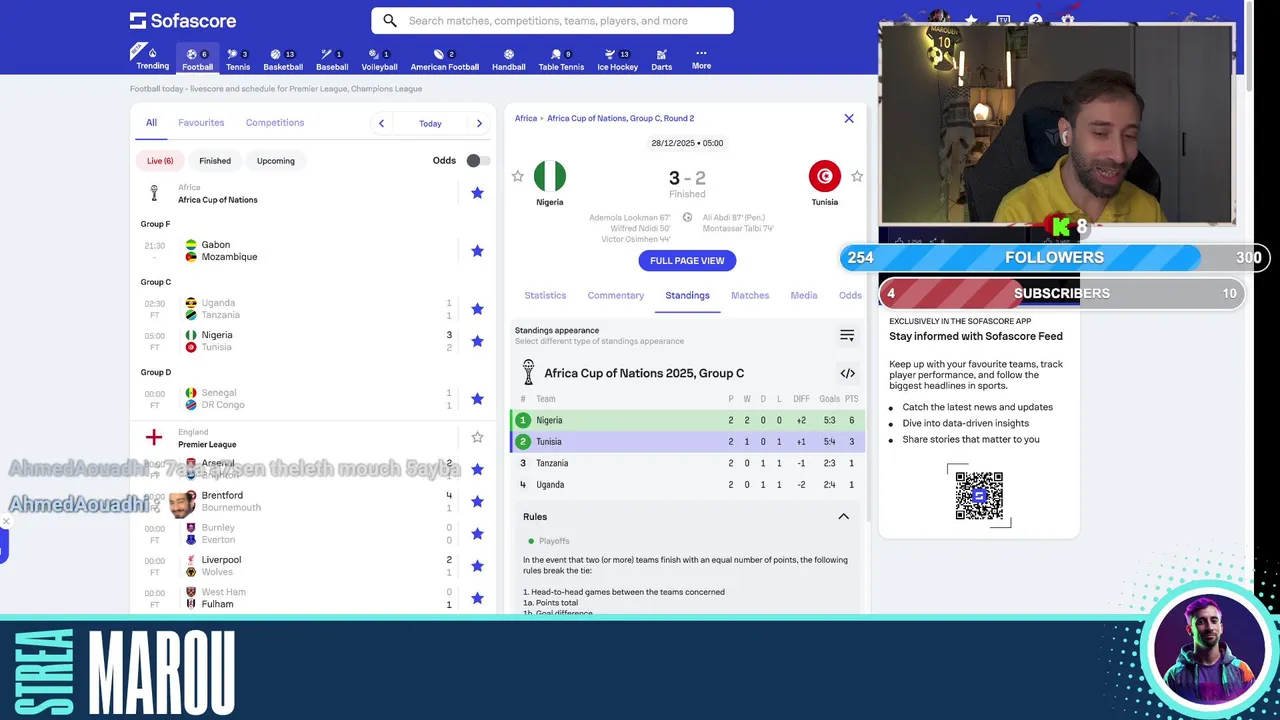Collapse the Rules section chevron

pos(843,517)
